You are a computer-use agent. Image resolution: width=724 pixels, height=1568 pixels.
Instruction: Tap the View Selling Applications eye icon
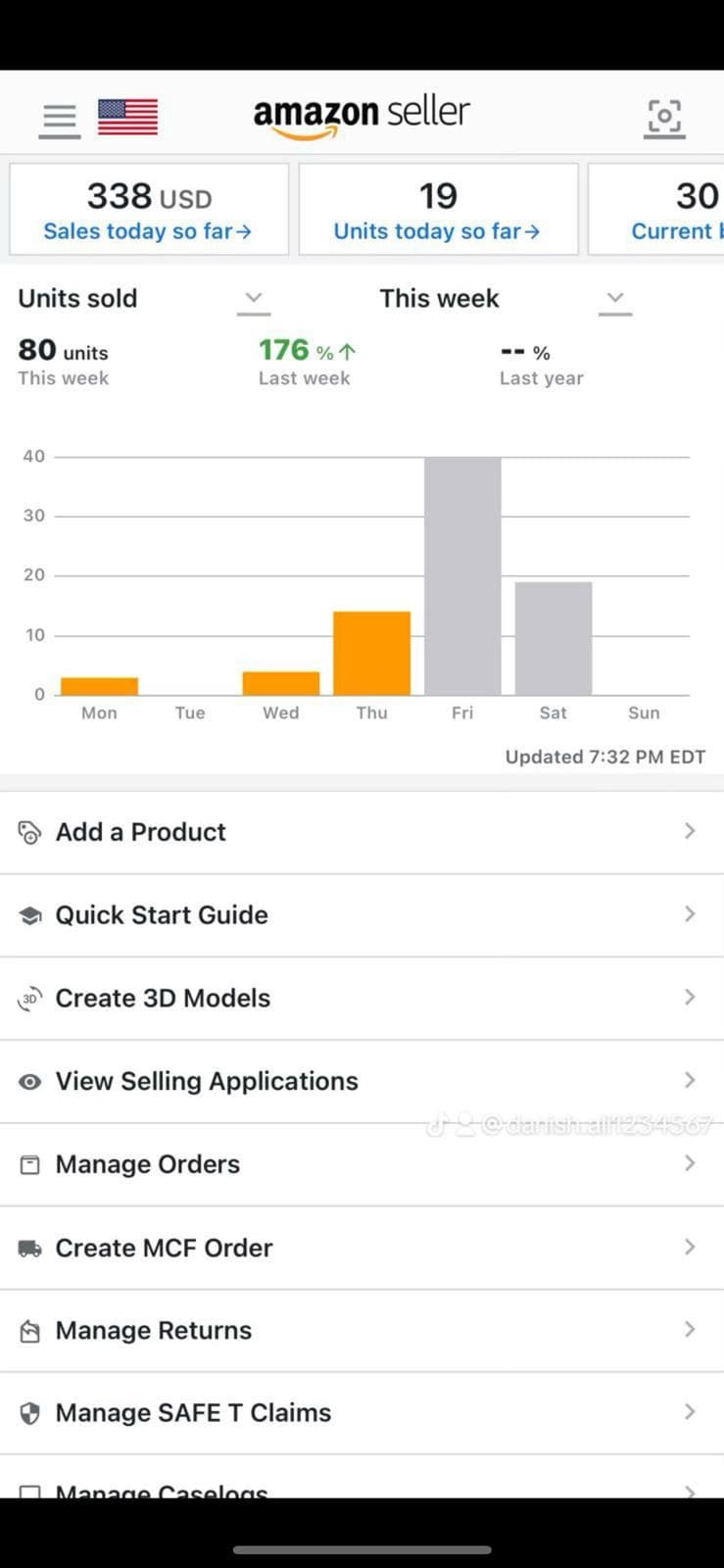30,1082
